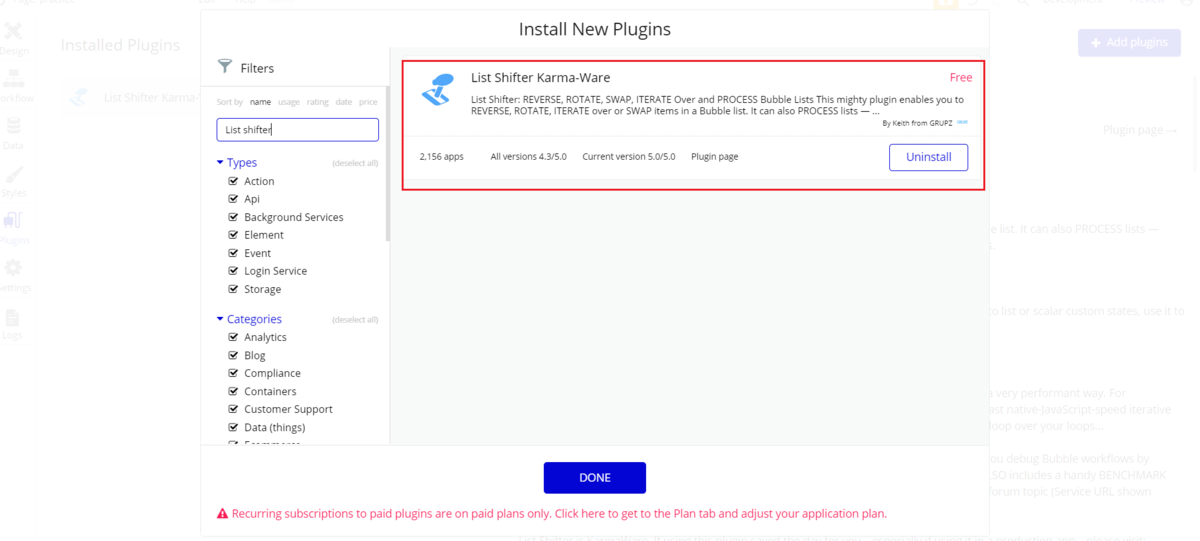
Task: Toggle the Background Services checkbox
Action: pos(234,217)
